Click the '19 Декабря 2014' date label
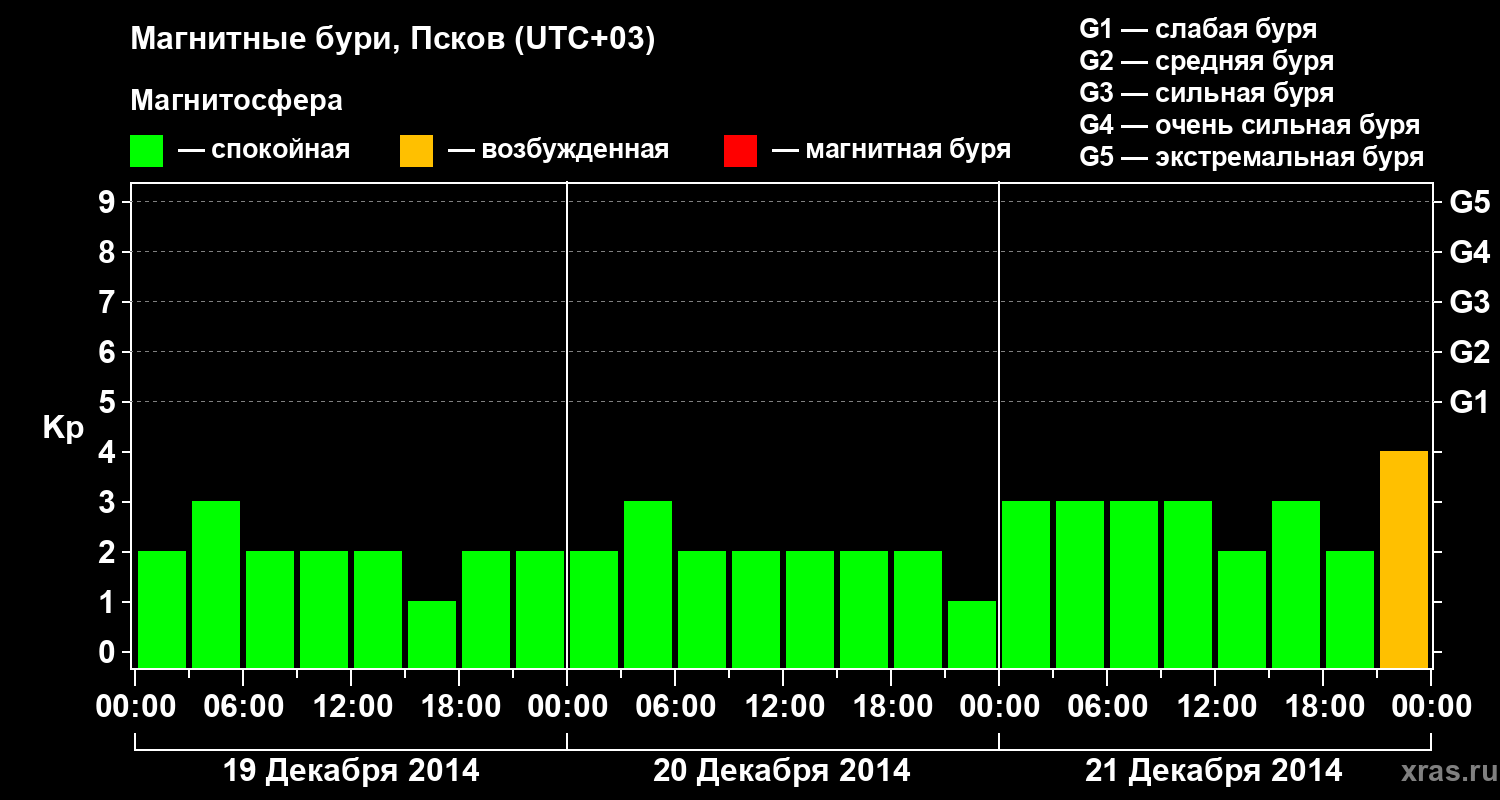The image size is (1500, 800). pos(351,771)
